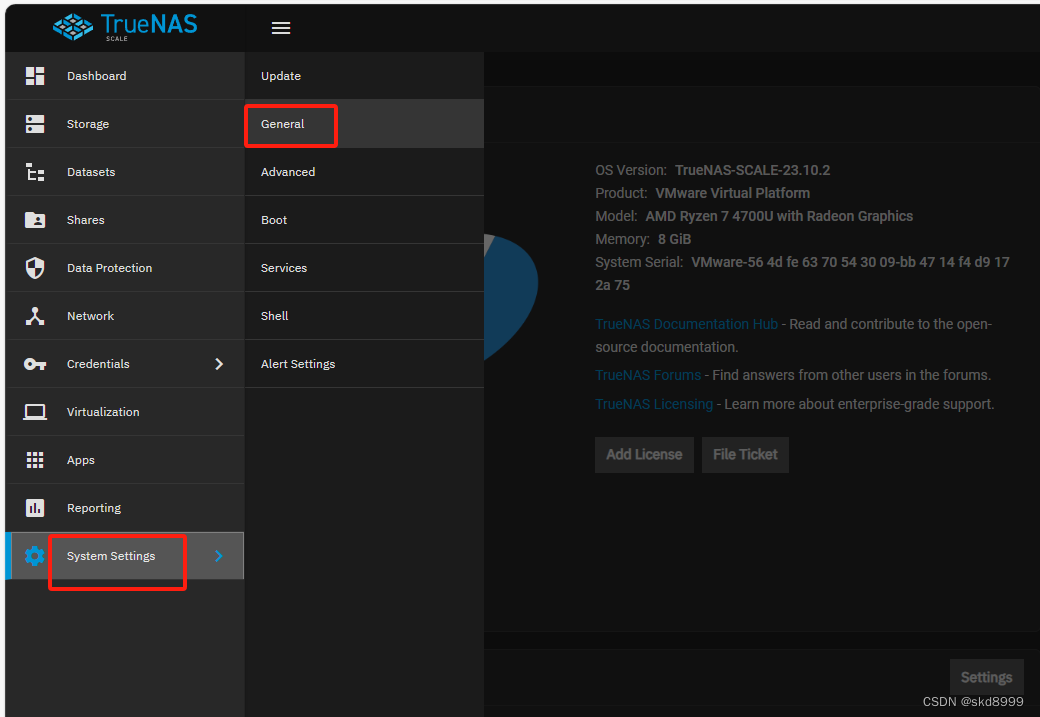Select Shares in the sidebar
This screenshot has height=717, width=1040.
coord(125,220)
